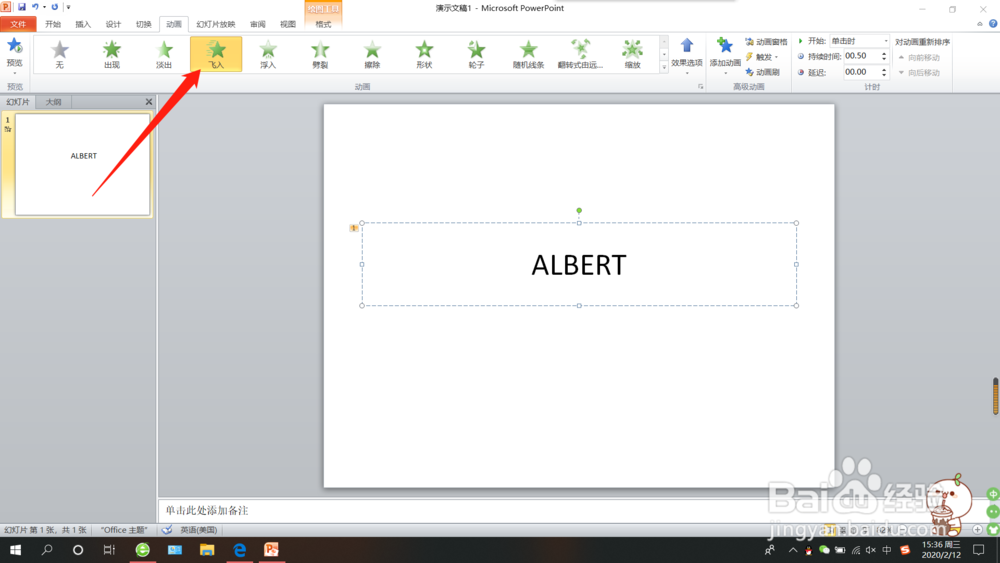1000x563 pixels.
Task: Select the 随机线条 random bars animation
Action: tap(528, 54)
